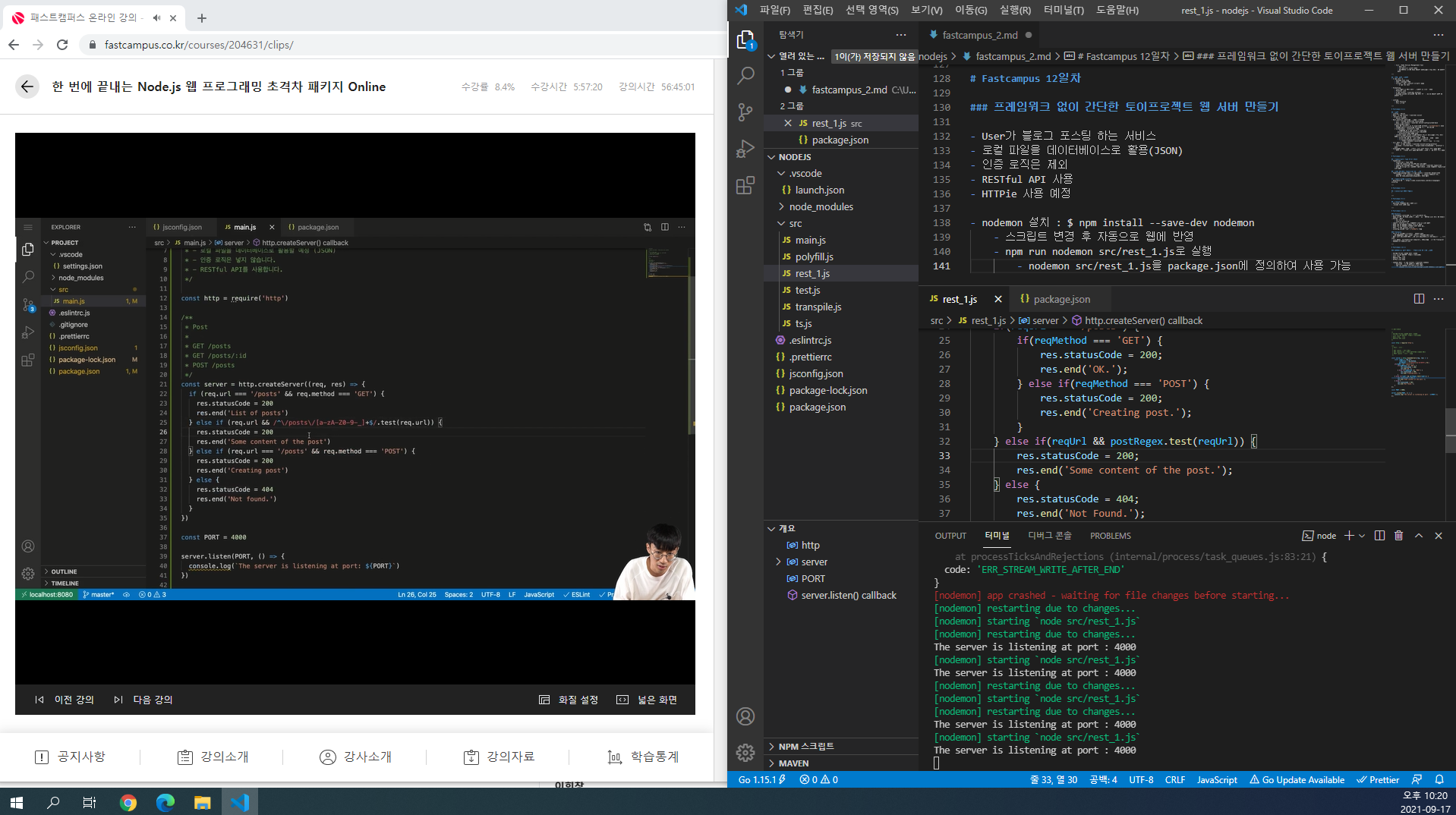Open new terminal profile dropdown arrow
The height and width of the screenshot is (815, 1456).
(1362, 536)
